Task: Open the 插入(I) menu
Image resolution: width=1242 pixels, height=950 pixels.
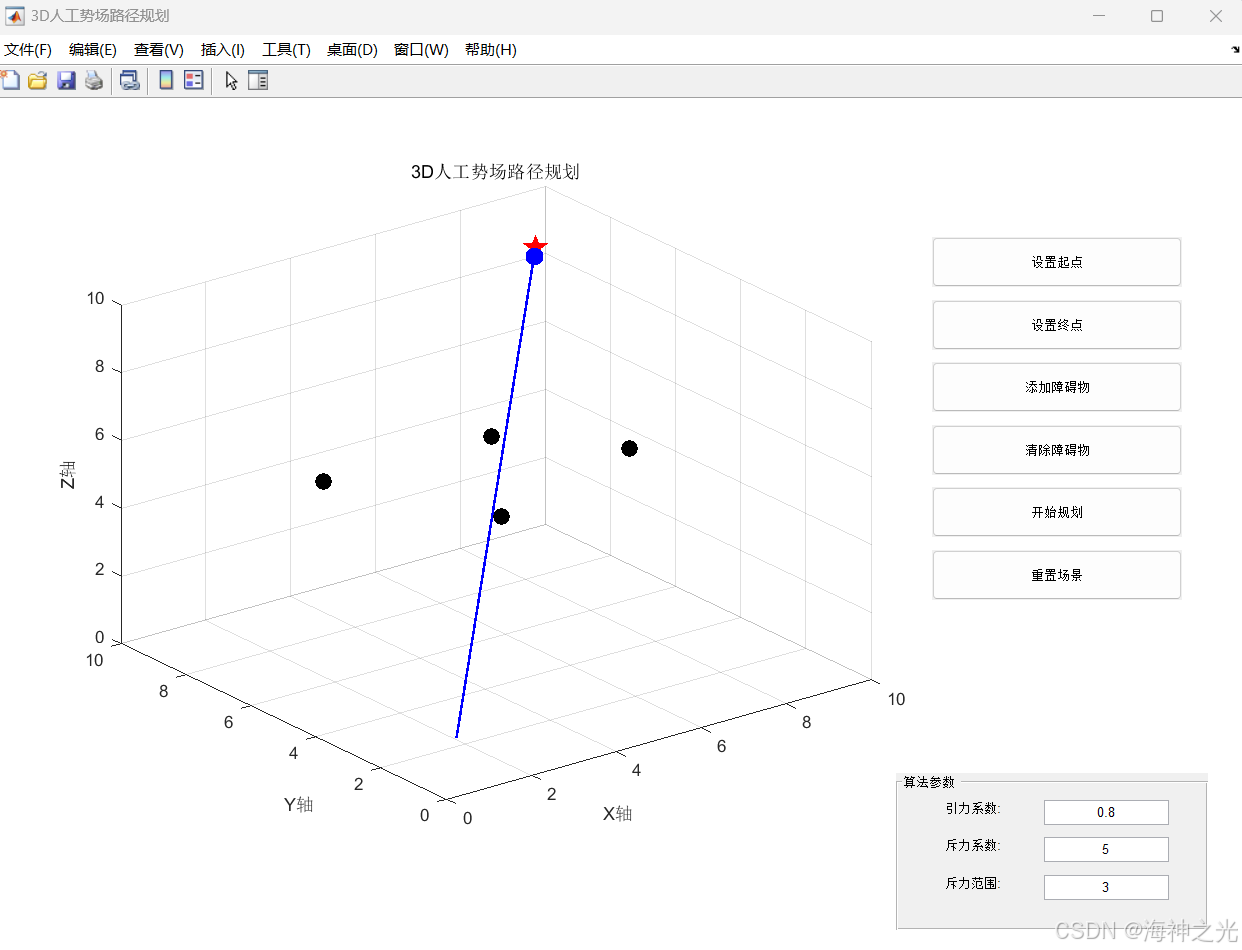Action: click(x=223, y=50)
